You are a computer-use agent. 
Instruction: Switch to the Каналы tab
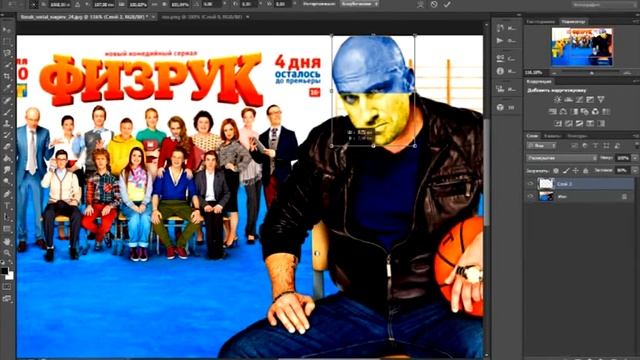[x=552, y=136]
